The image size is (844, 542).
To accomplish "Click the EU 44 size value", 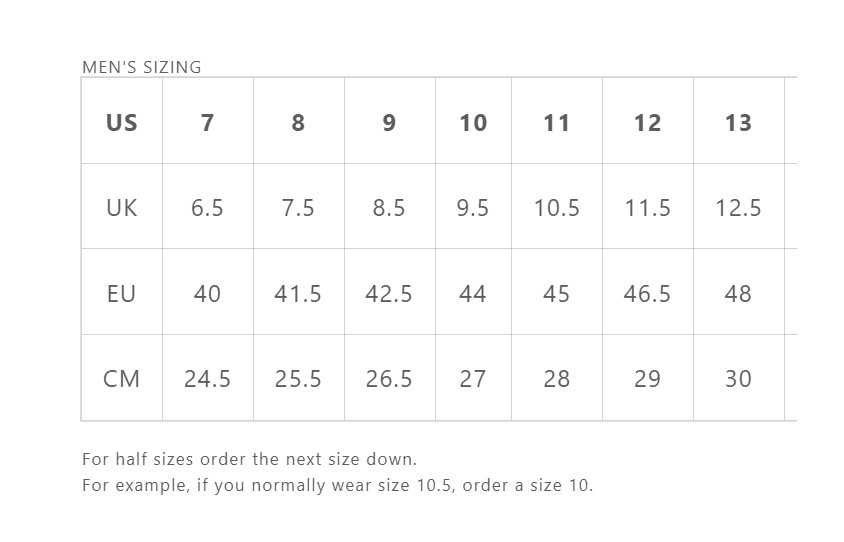I will (x=473, y=292).
